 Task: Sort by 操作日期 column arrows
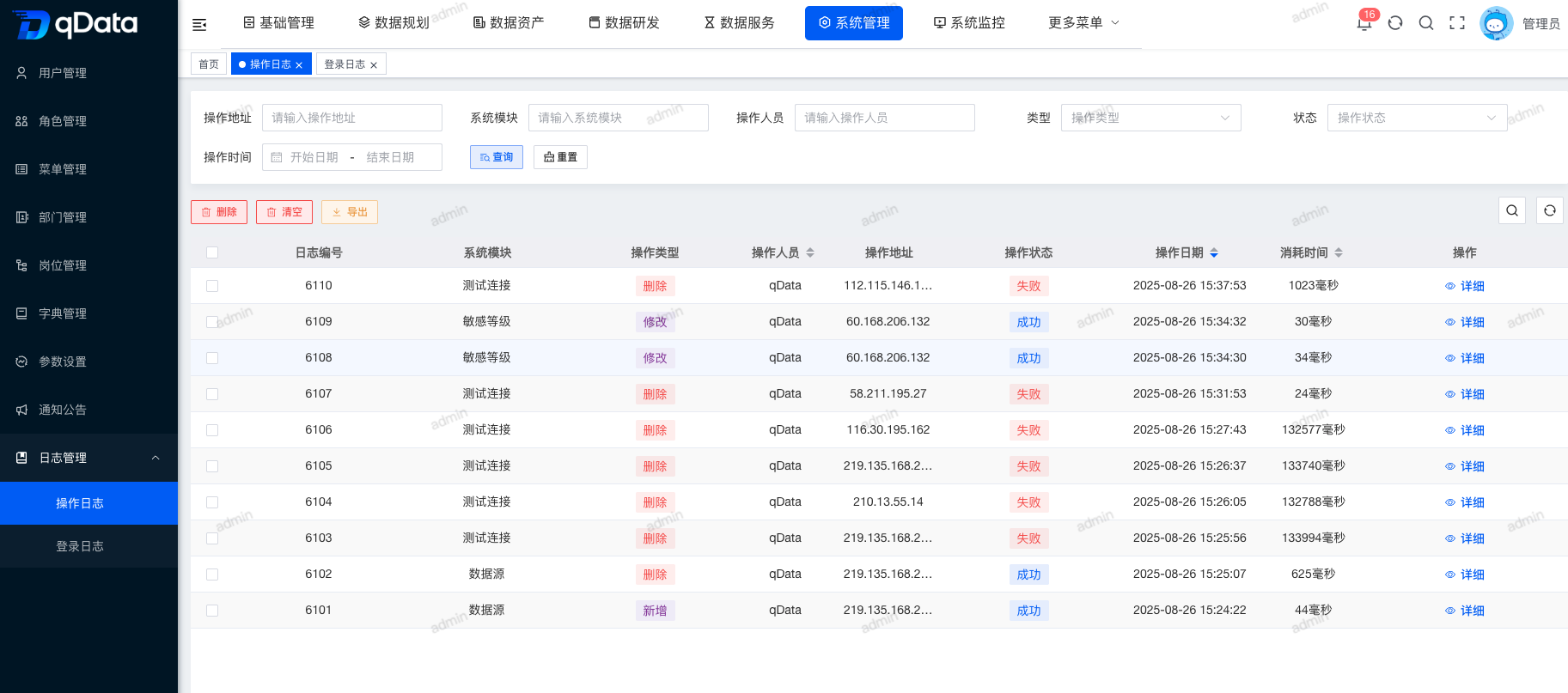coord(1214,252)
